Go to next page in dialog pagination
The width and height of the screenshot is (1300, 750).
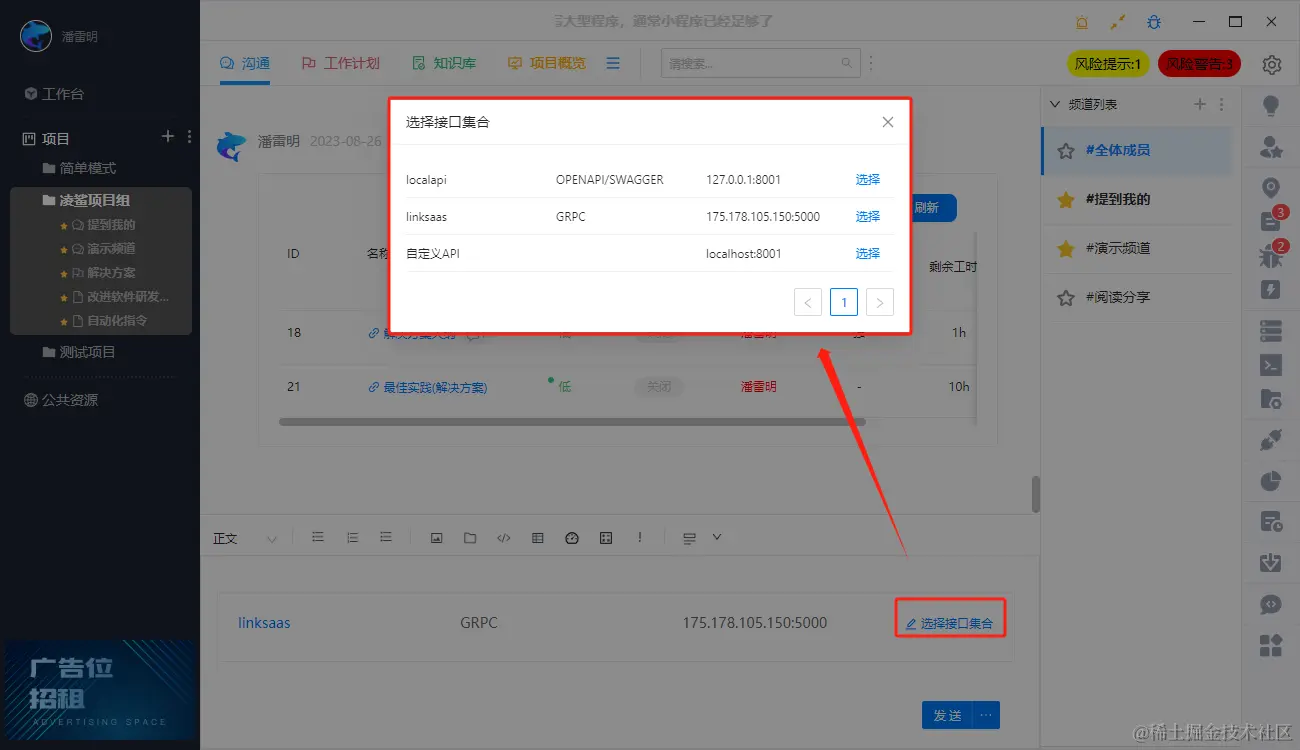[x=879, y=302]
